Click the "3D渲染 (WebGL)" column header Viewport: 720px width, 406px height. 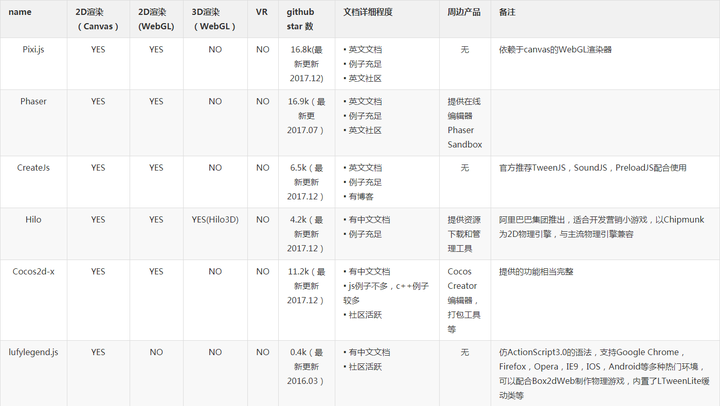coord(214,19)
